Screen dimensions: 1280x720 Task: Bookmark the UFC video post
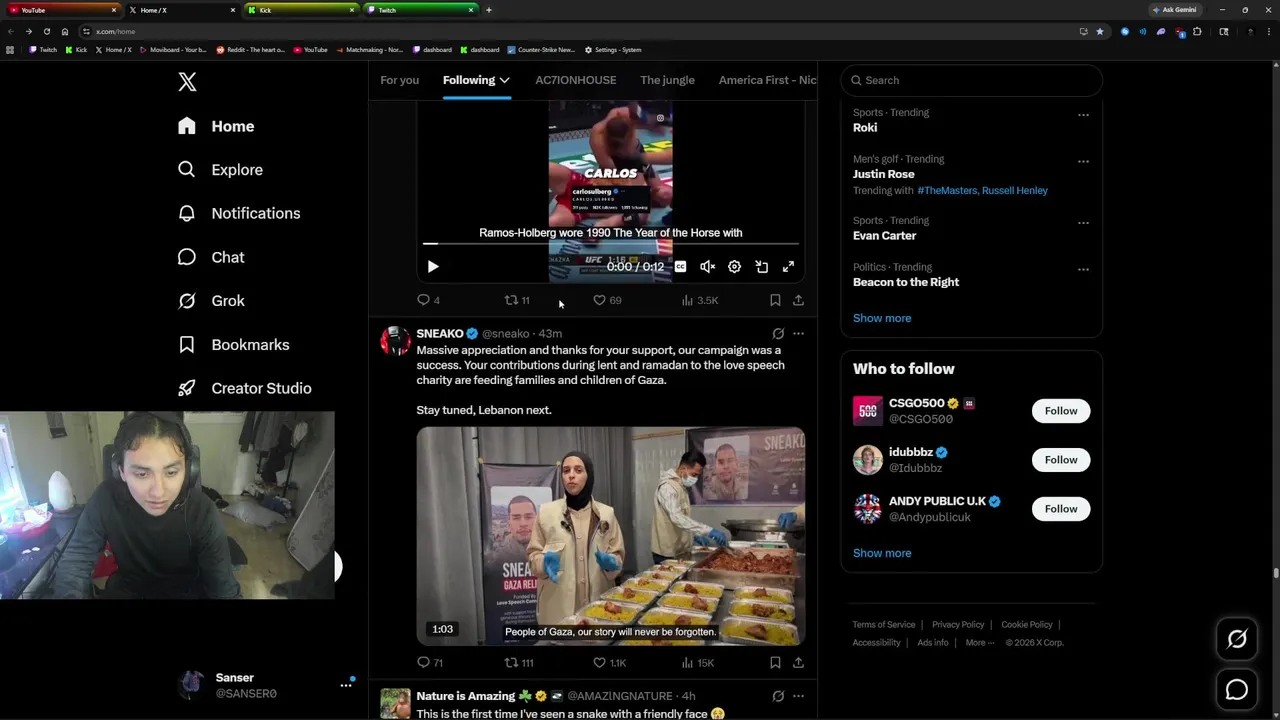point(775,300)
